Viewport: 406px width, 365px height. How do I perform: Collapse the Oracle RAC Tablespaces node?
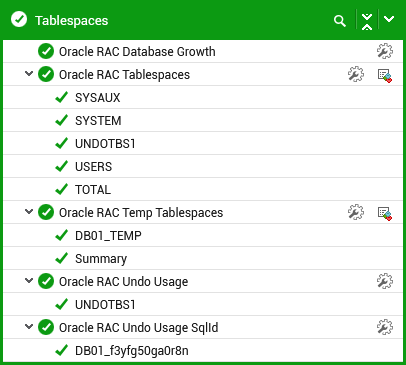click(x=29, y=73)
